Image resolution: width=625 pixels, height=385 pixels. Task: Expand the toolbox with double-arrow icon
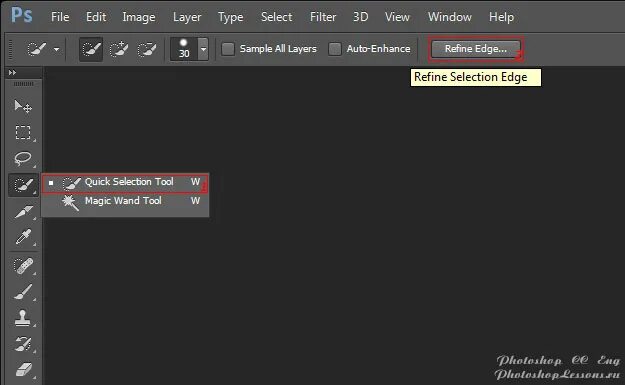coord(12,73)
